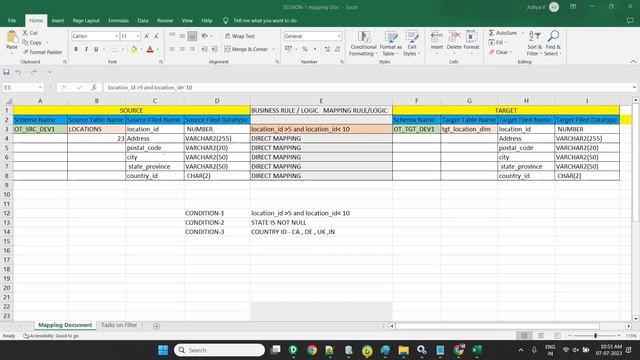Decrease font size with the smaller A icon
640x360 pixels.
coord(156,36)
